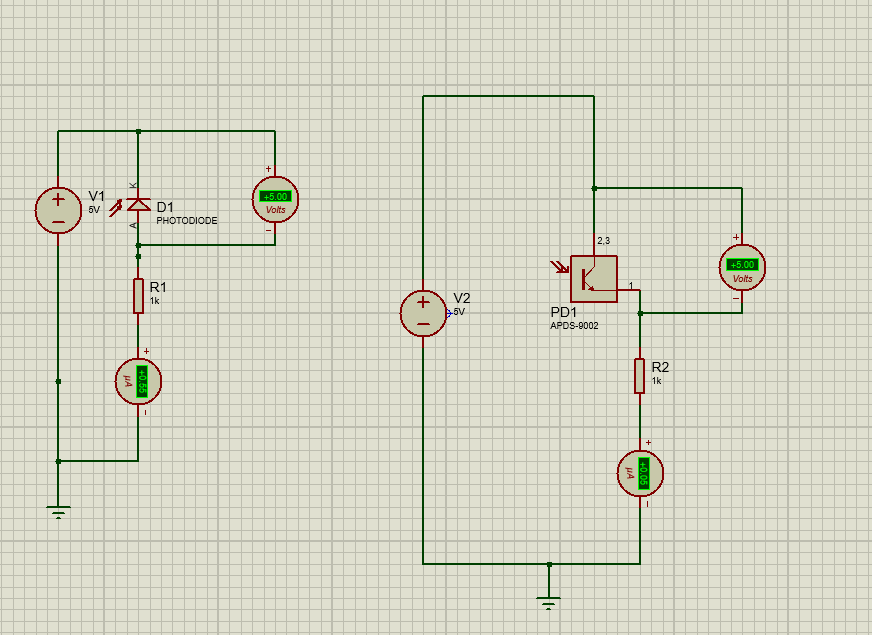Click the V2 label text
Screen dimensions: 872x635
(462, 298)
